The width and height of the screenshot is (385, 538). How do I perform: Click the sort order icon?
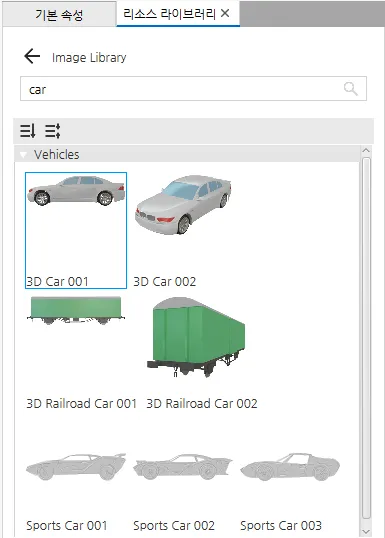(x=27, y=131)
